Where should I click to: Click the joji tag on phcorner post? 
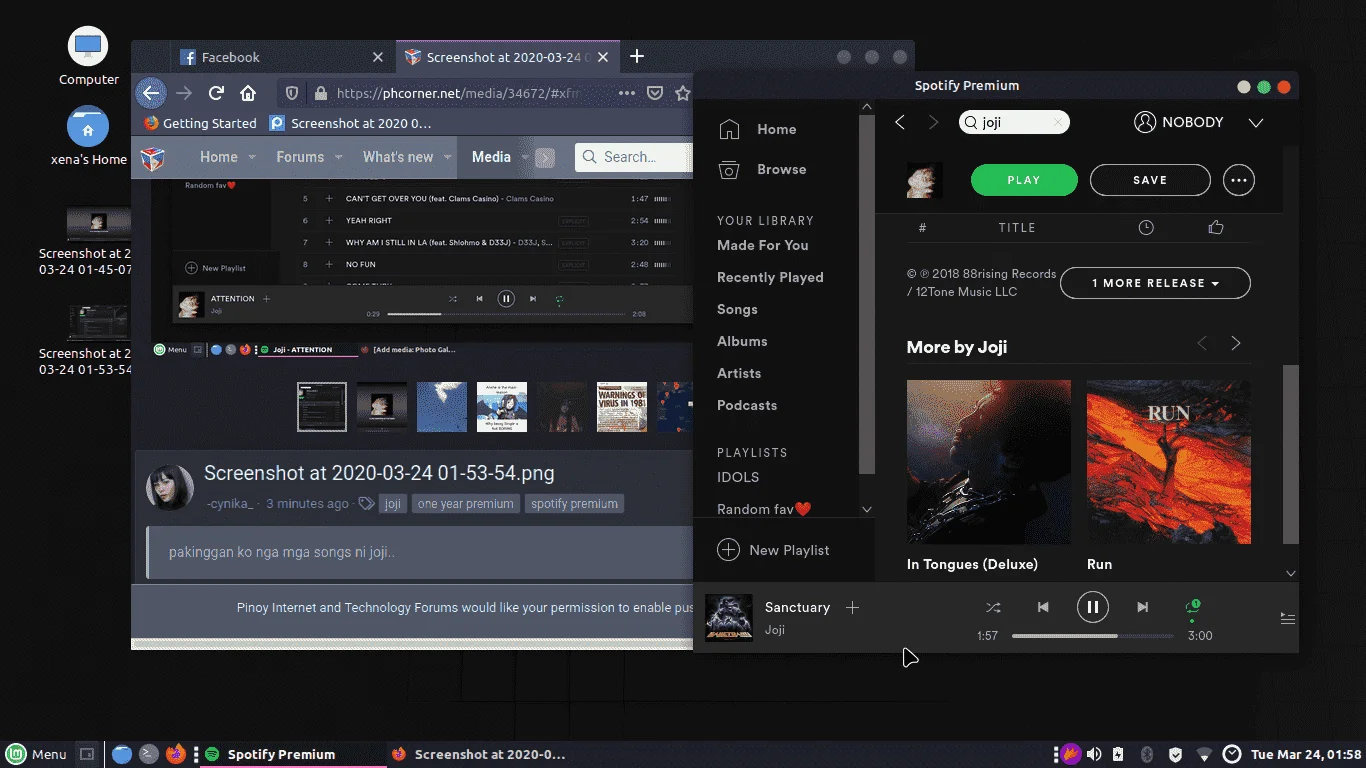(x=393, y=504)
